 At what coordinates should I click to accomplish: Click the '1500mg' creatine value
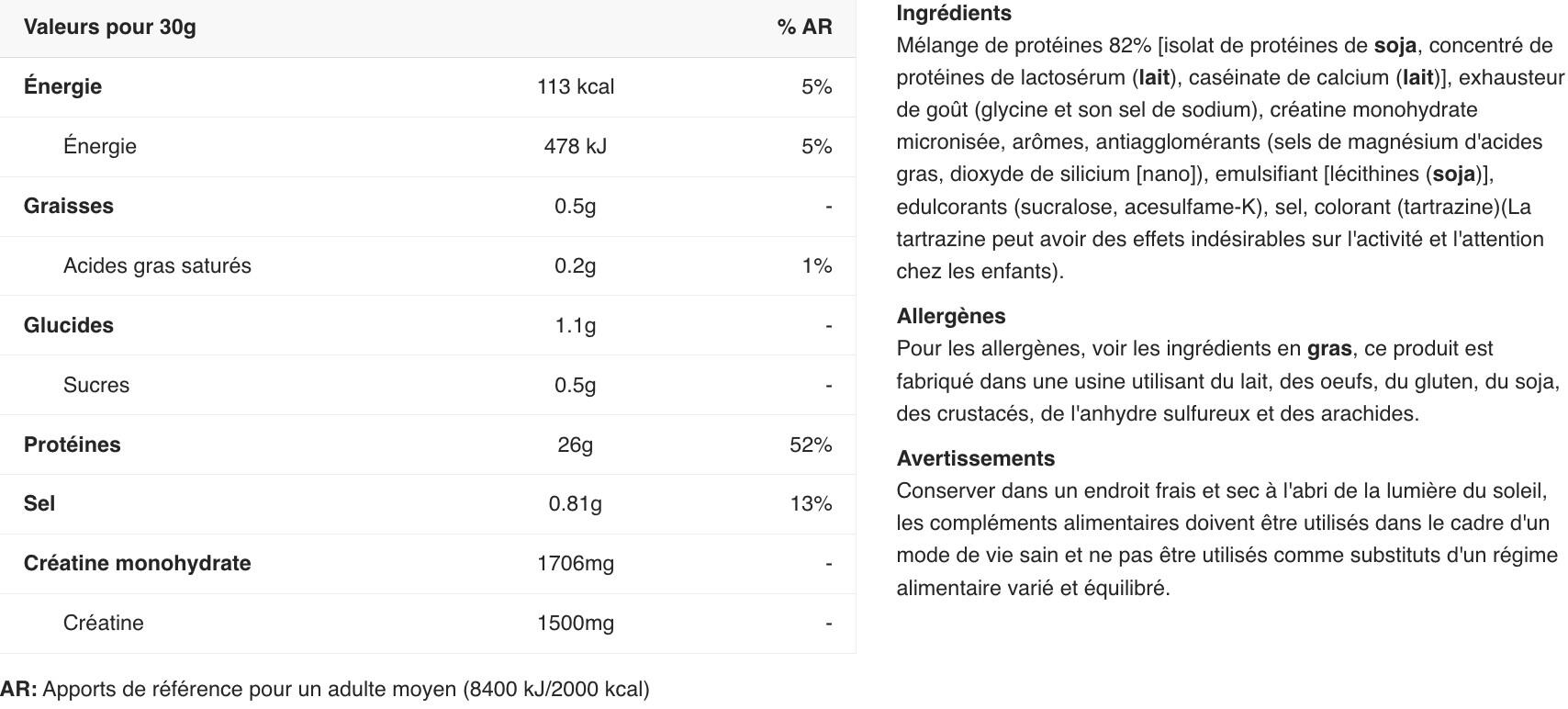point(576,623)
